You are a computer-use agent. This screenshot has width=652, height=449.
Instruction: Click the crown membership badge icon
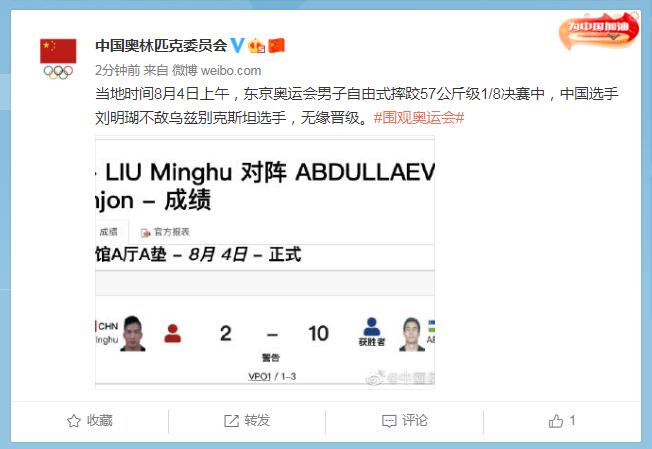(x=257, y=46)
